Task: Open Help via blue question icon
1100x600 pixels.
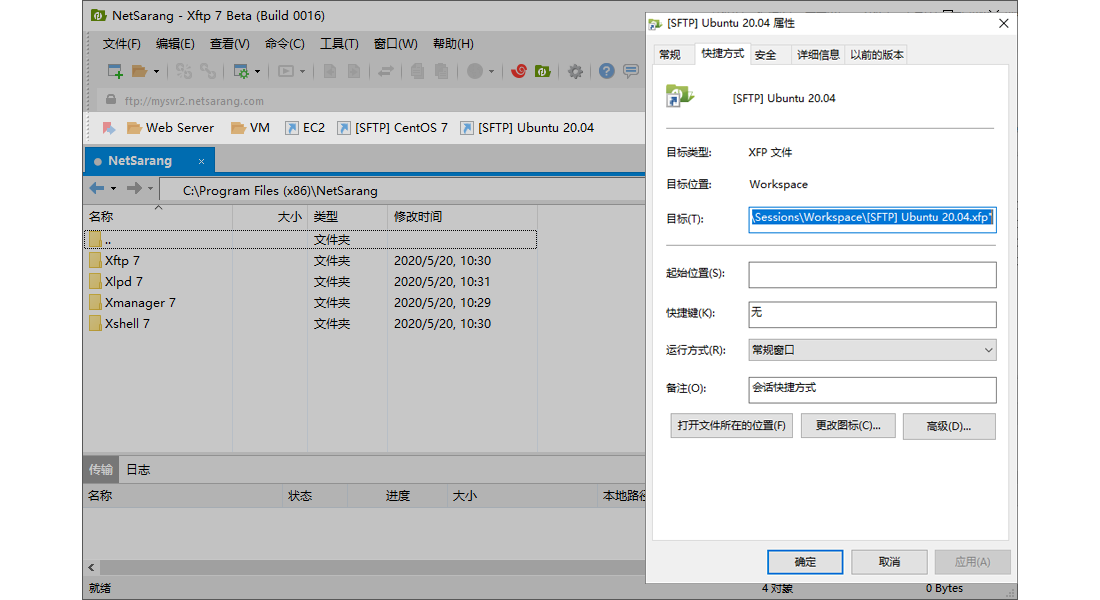Action: pyautogui.click(x=607, y=71)
